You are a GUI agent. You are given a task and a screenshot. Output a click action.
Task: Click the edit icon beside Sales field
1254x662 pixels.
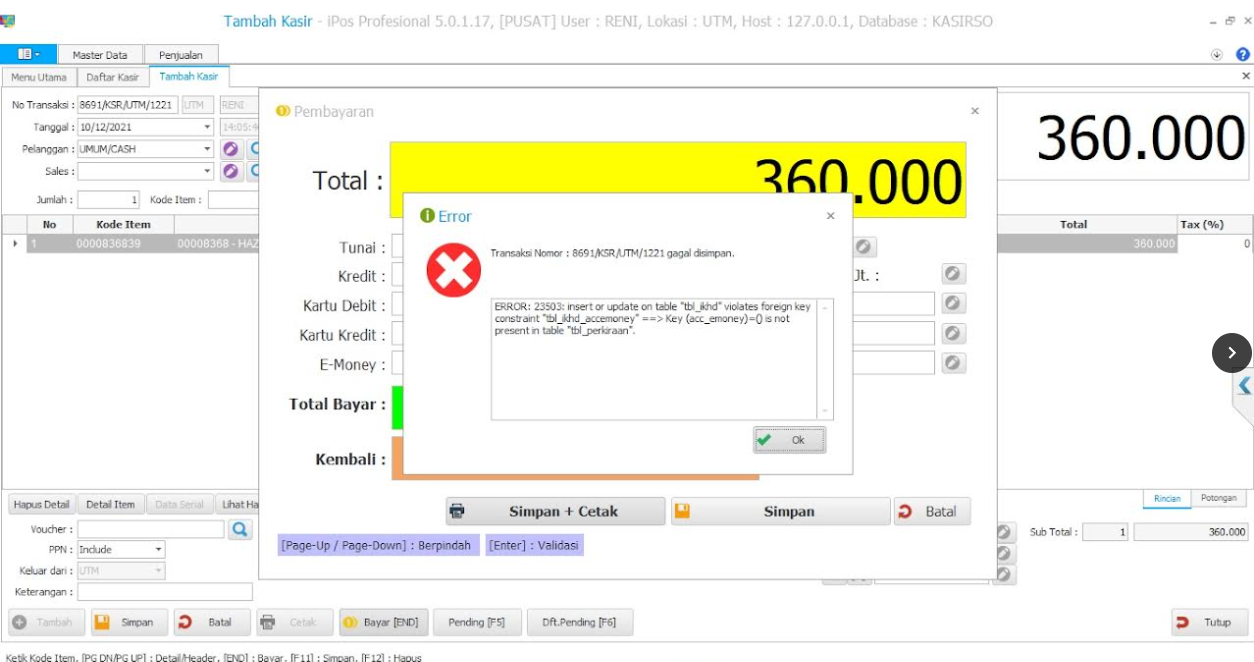(231, 171)
